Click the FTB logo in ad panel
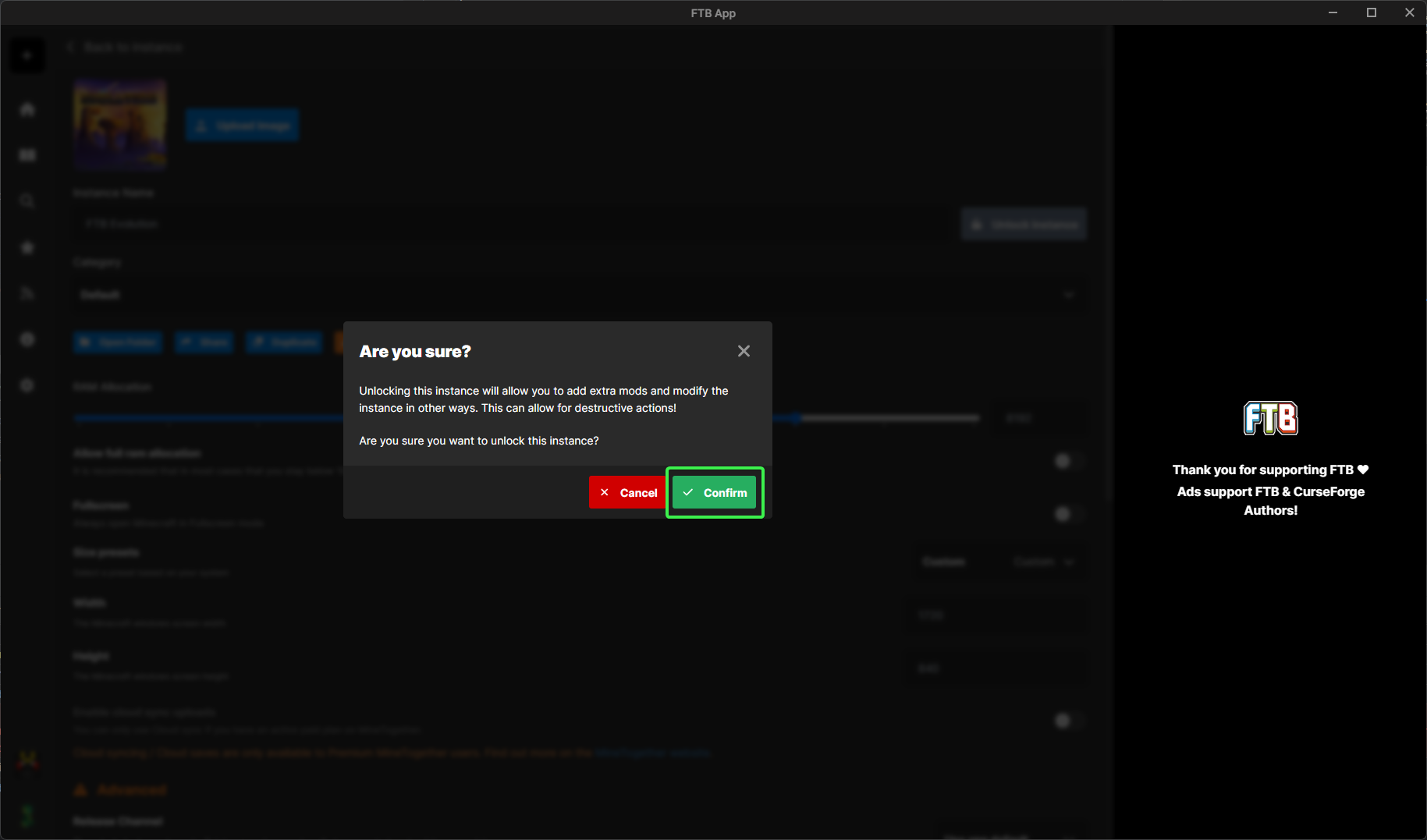 (x=1270, y=418)
